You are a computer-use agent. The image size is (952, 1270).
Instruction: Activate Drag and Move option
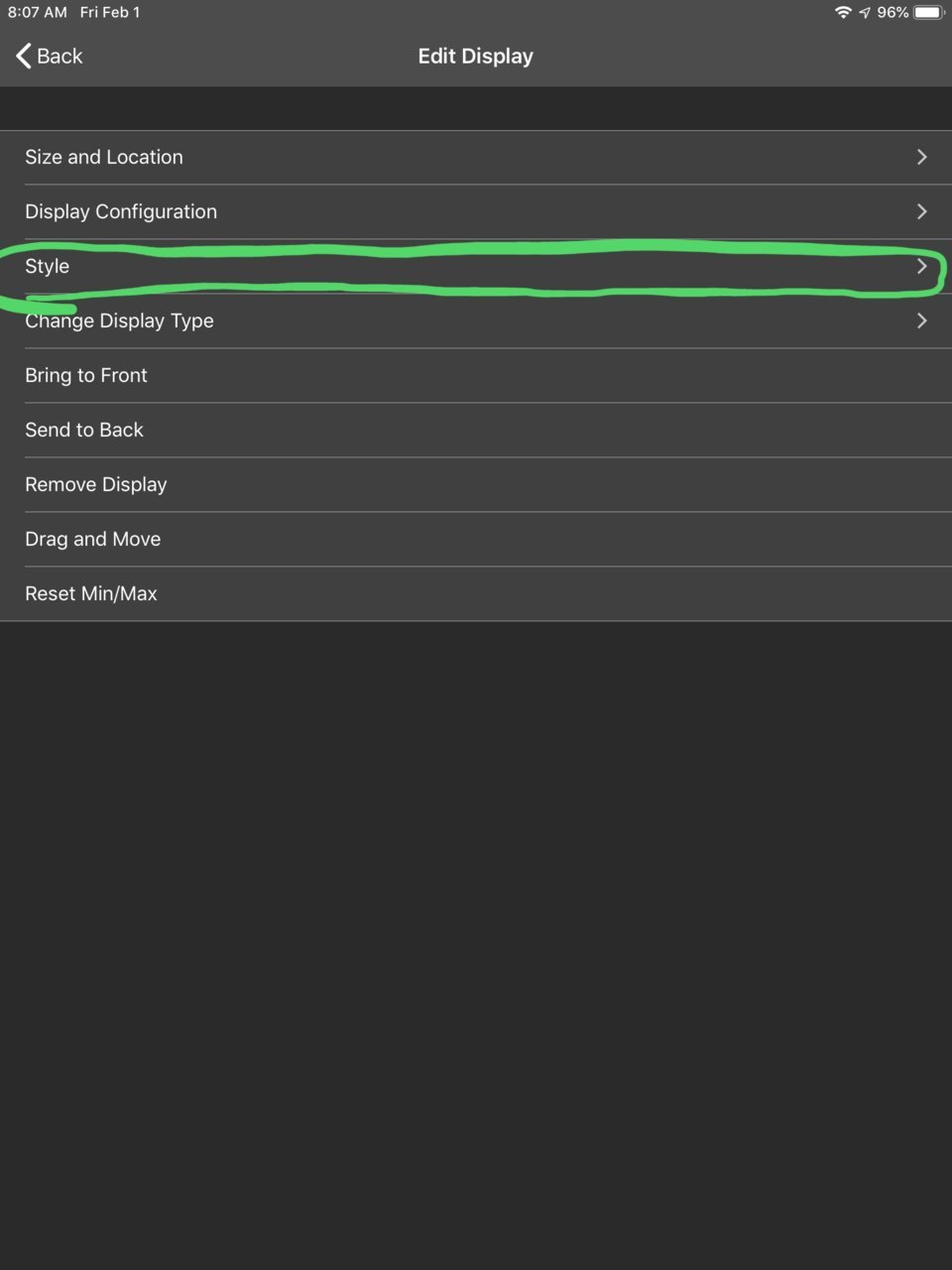(x=476, y=539)
